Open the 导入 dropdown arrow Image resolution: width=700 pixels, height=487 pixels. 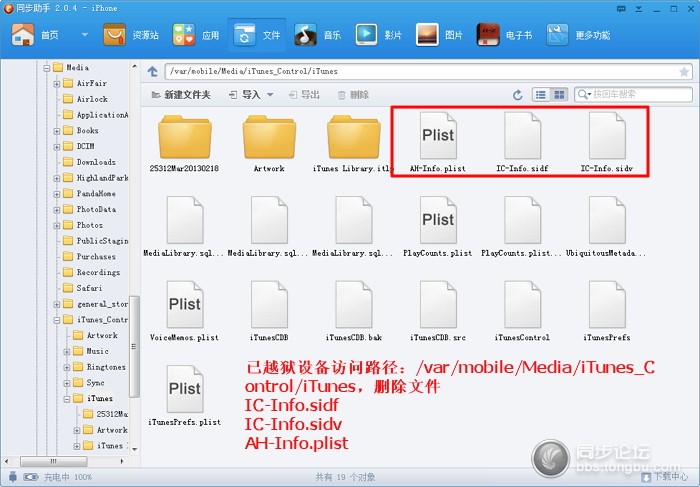270,95
